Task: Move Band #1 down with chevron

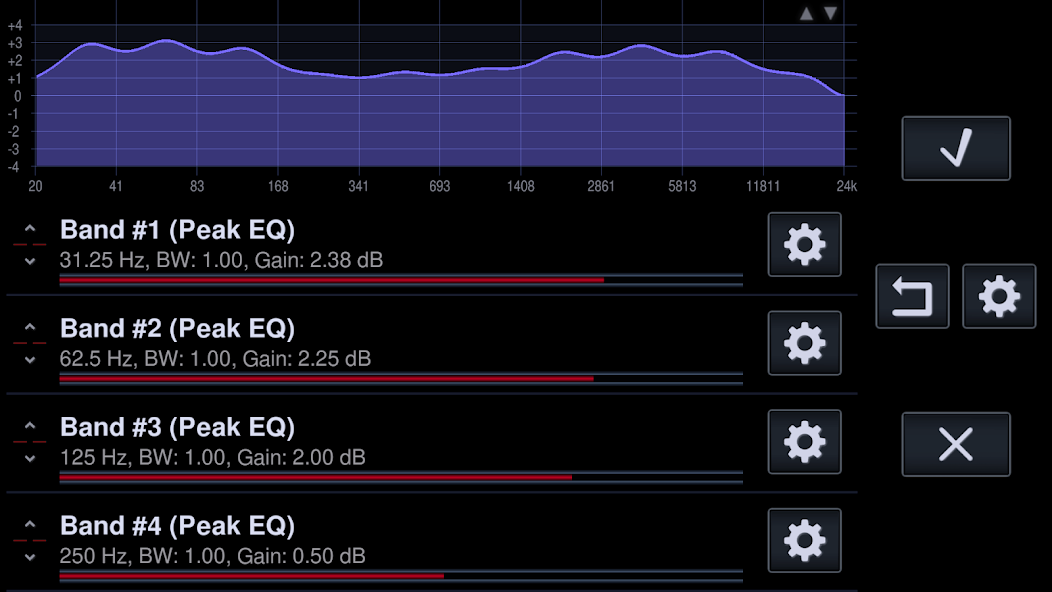Action: coord(30,261)
